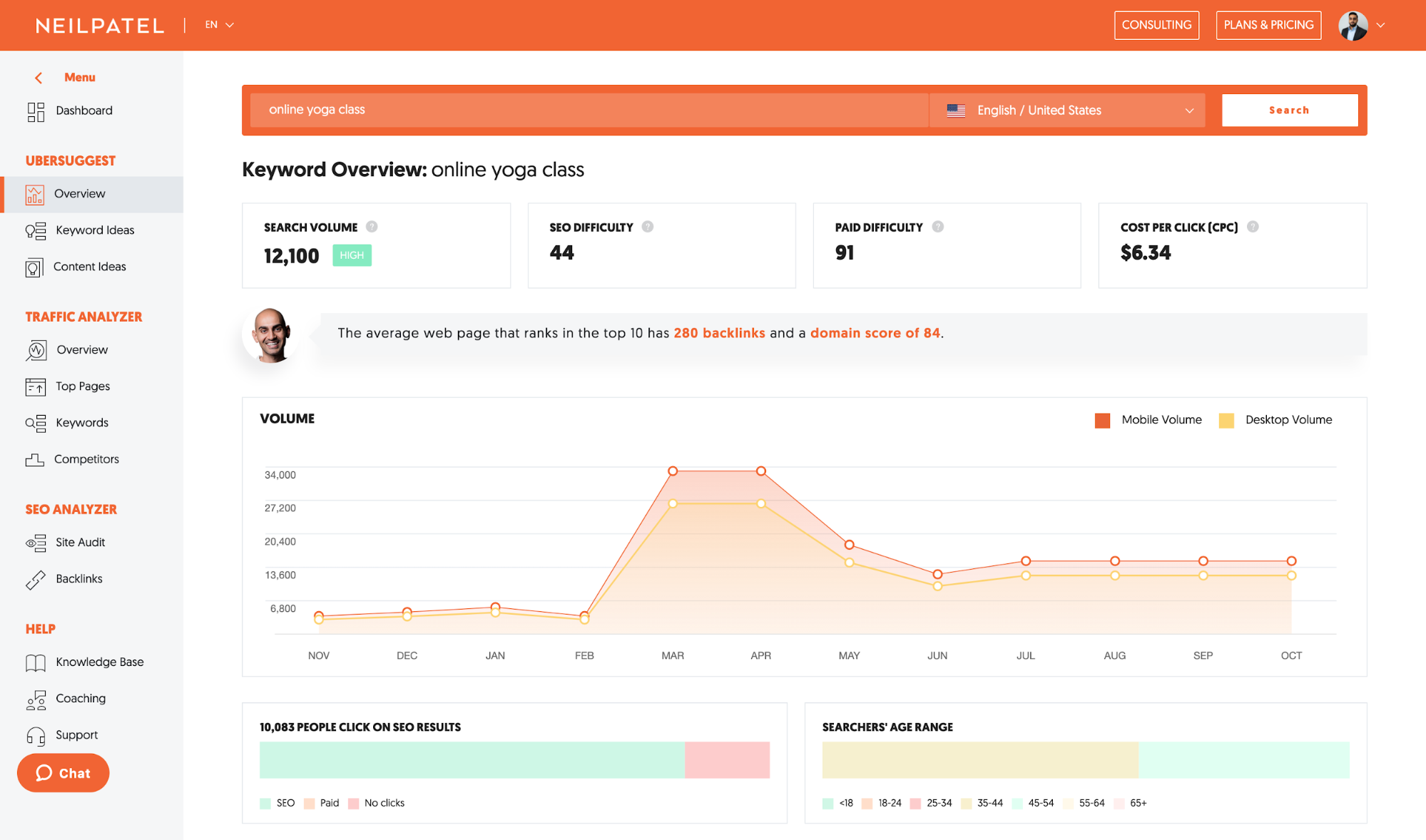Click the Dashboard grid icon

pyautogui.click(x=36, y=111)
